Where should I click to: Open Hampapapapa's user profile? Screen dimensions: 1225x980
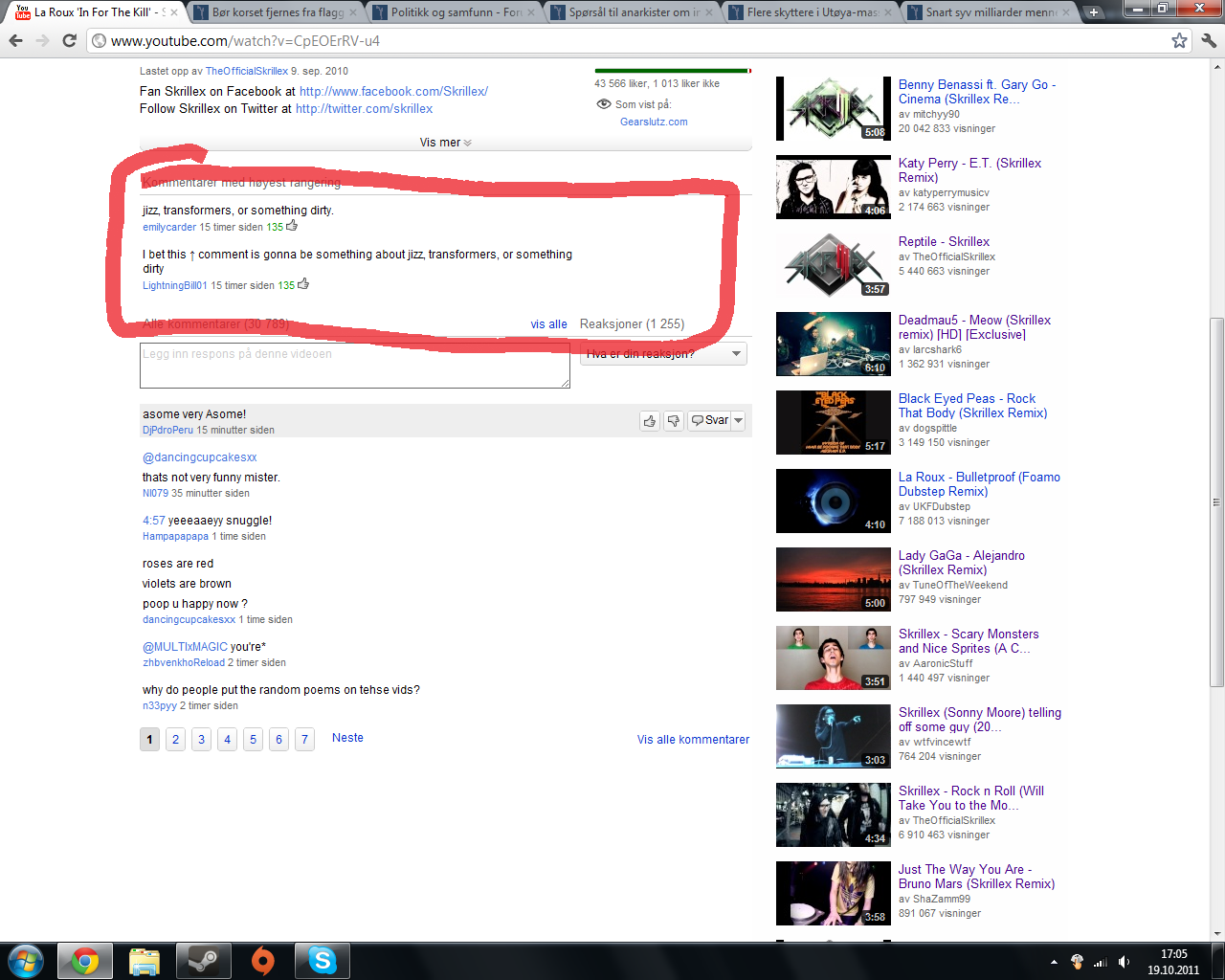[x=175, y=537]
